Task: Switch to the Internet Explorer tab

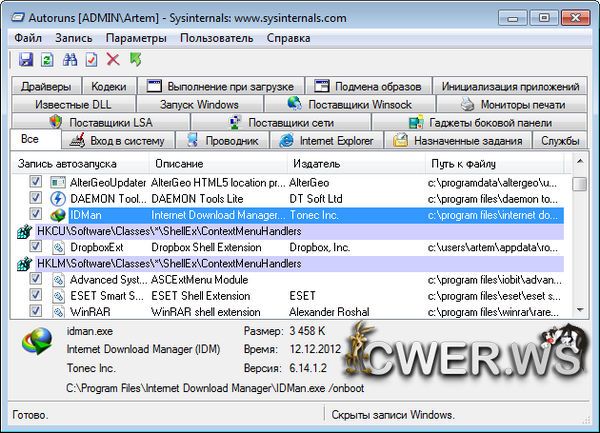Action: (x=326, y=141)
